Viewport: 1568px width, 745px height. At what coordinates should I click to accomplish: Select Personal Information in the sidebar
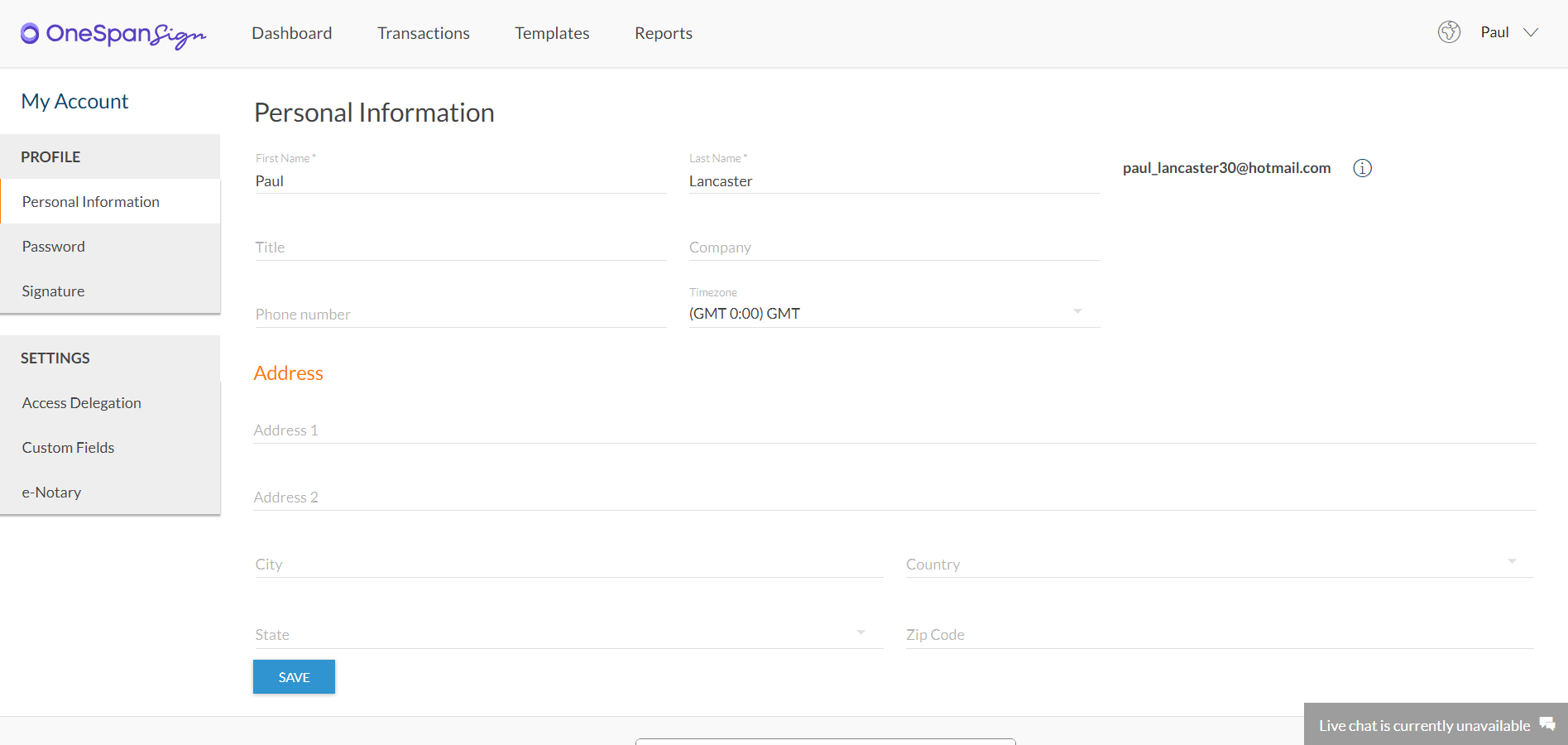[x=110, y=201]
